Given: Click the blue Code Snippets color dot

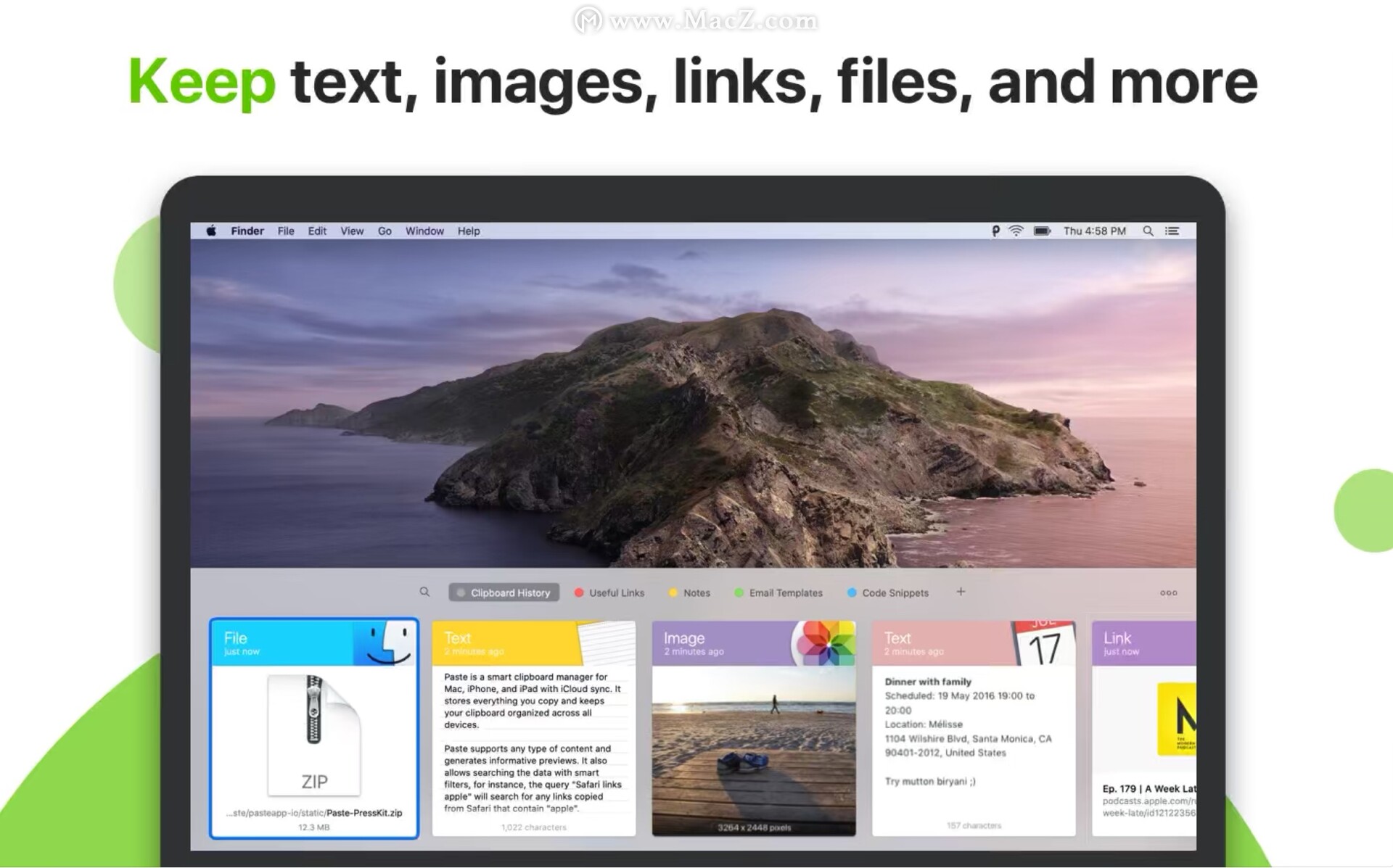Looking at the screenshot, I should pos(852,592).
